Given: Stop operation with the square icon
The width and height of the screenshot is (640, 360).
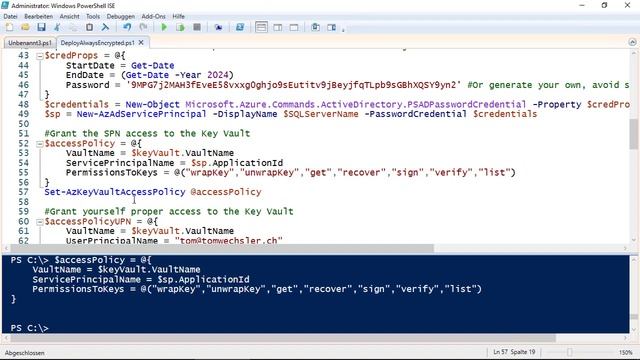Looking at the screenshot, I should tap(197, 27).
